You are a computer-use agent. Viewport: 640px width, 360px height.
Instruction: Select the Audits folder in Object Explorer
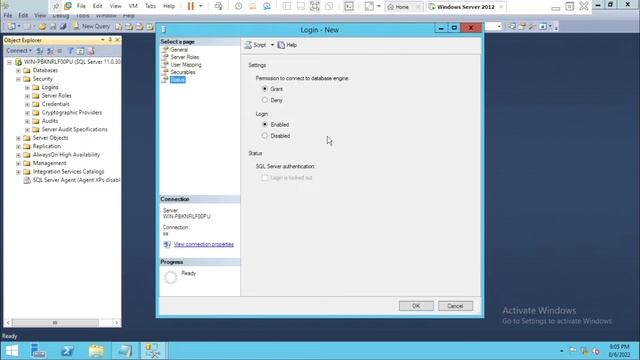[x=50, y=121]
